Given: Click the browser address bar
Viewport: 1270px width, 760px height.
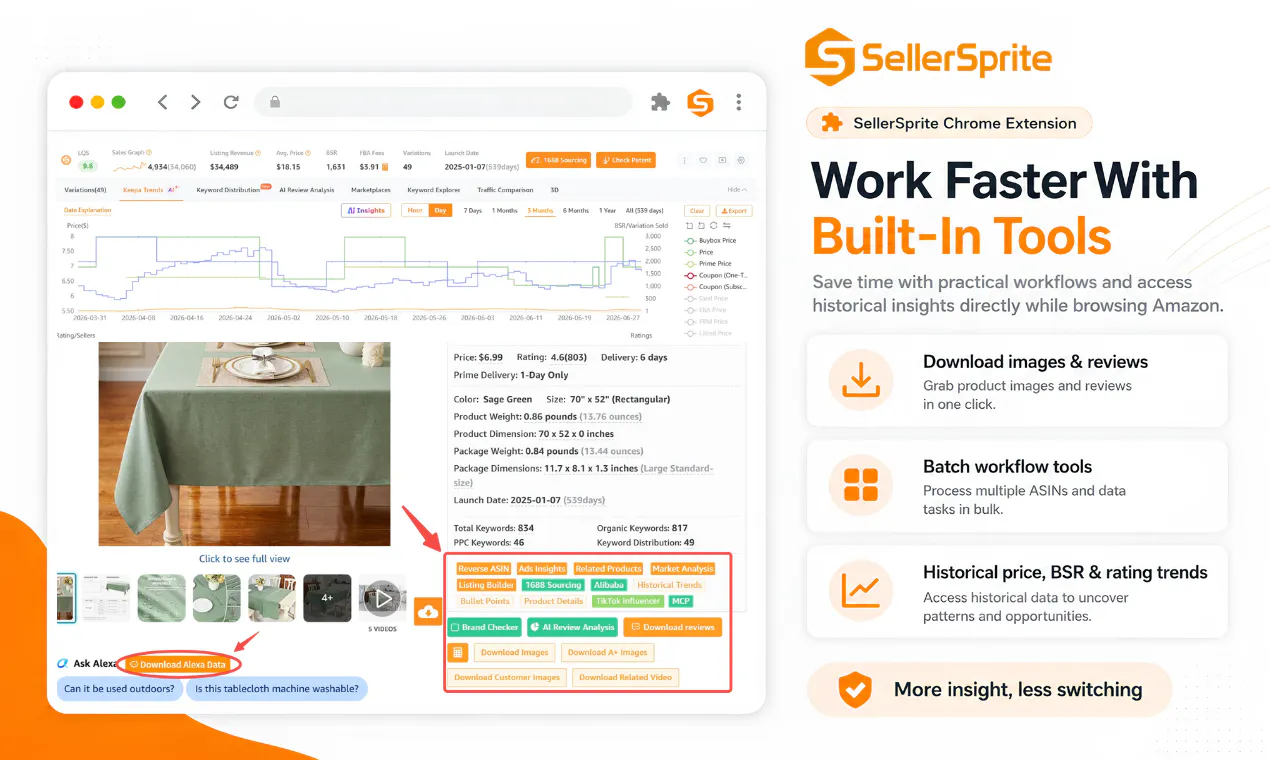Looking at the screenshot, I should coord(444,102).
